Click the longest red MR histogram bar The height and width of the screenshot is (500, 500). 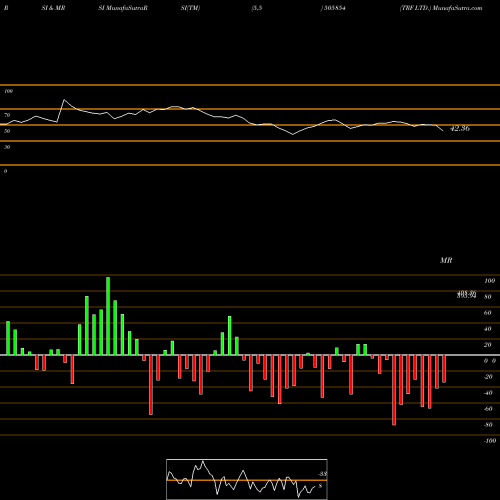(x=394, y=390)
